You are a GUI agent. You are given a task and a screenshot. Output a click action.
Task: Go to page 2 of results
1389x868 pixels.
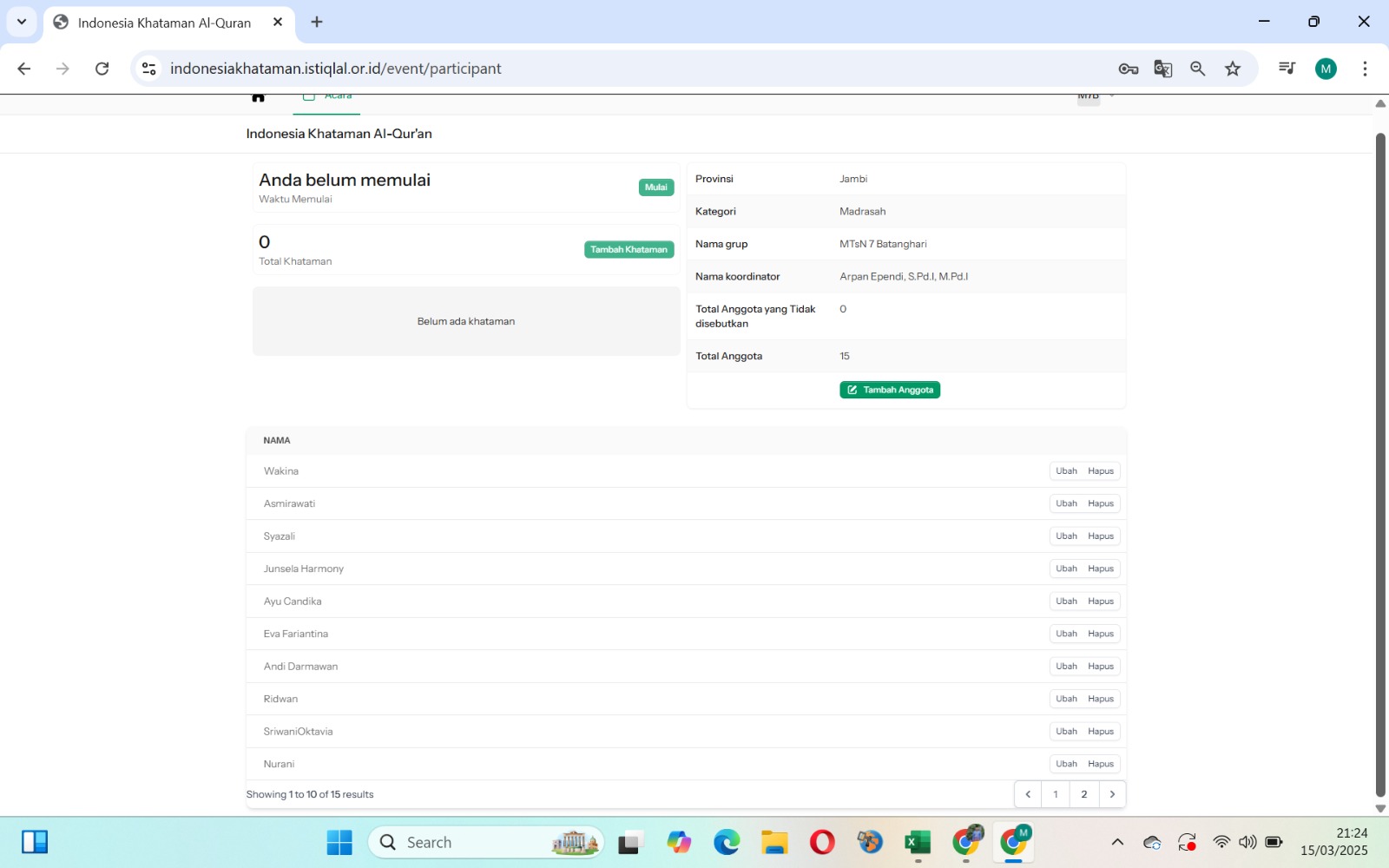coord(1083,794)
